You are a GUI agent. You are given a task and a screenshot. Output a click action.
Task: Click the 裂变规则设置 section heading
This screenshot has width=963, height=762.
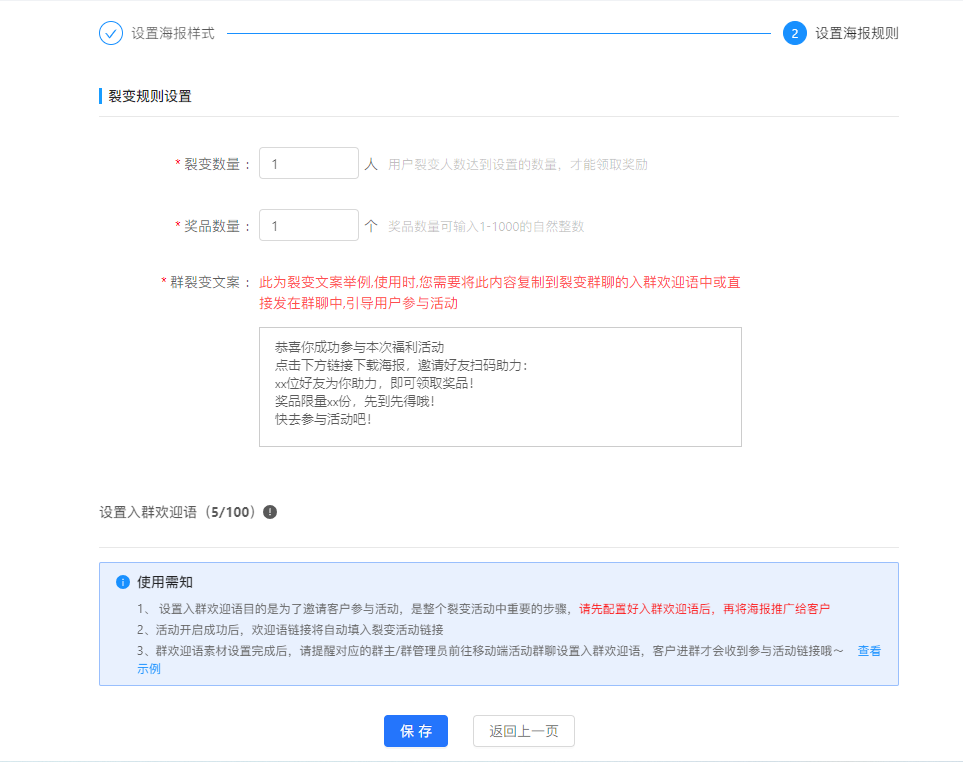pyautogui.click(x=150, y=96)
